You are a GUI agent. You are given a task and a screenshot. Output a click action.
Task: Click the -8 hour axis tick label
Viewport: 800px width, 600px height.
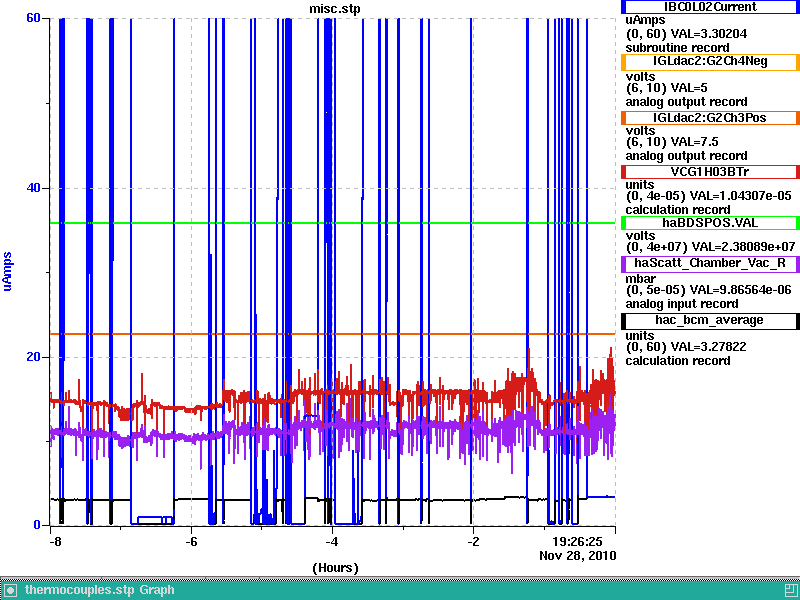(x=55, y=541)
